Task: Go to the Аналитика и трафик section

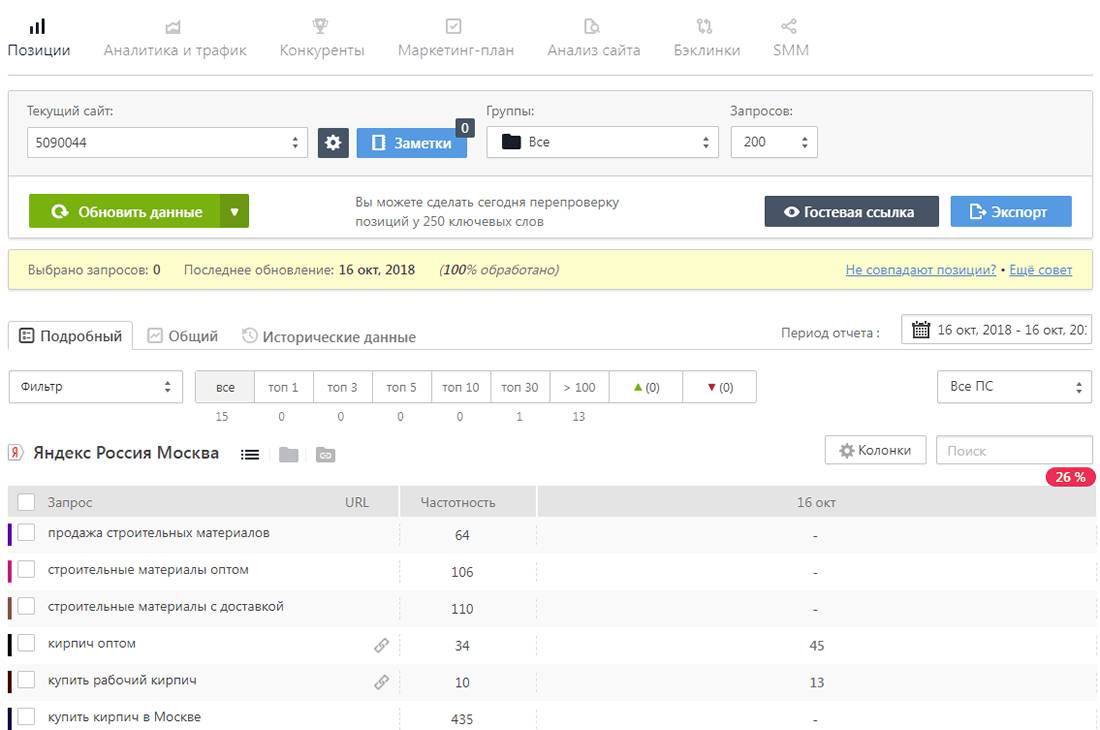Action: (175, 38)
